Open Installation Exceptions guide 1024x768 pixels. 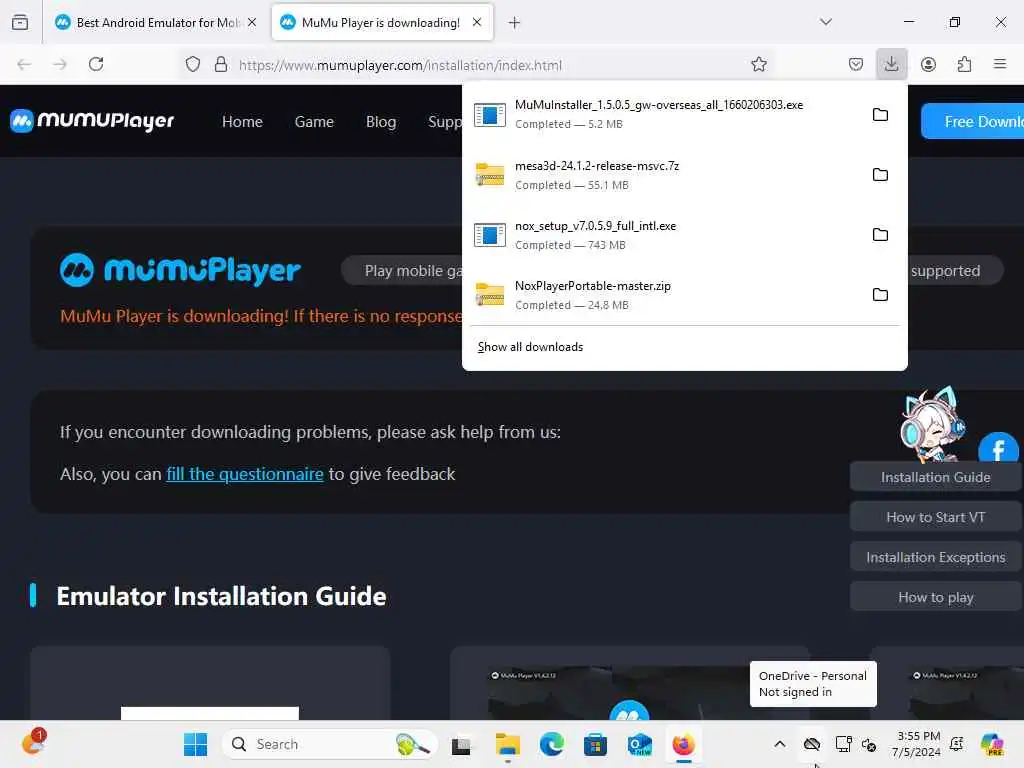(935, 557)
